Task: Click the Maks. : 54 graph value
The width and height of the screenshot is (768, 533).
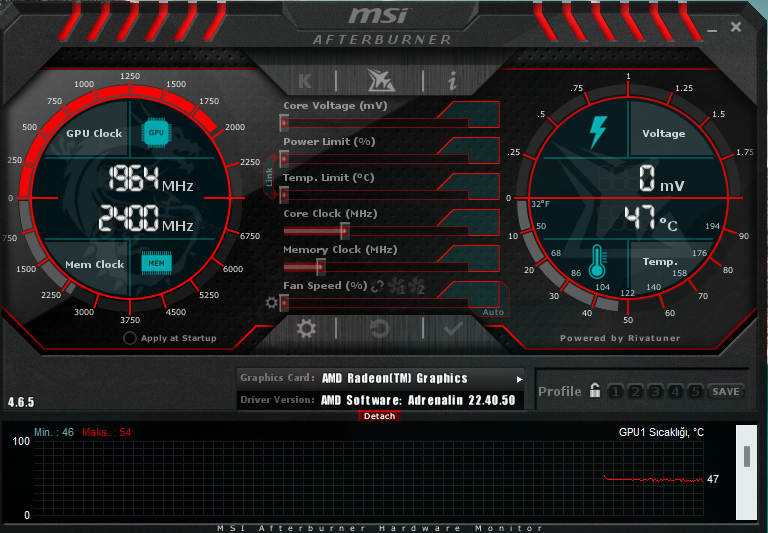Action: tap(107, 432)
